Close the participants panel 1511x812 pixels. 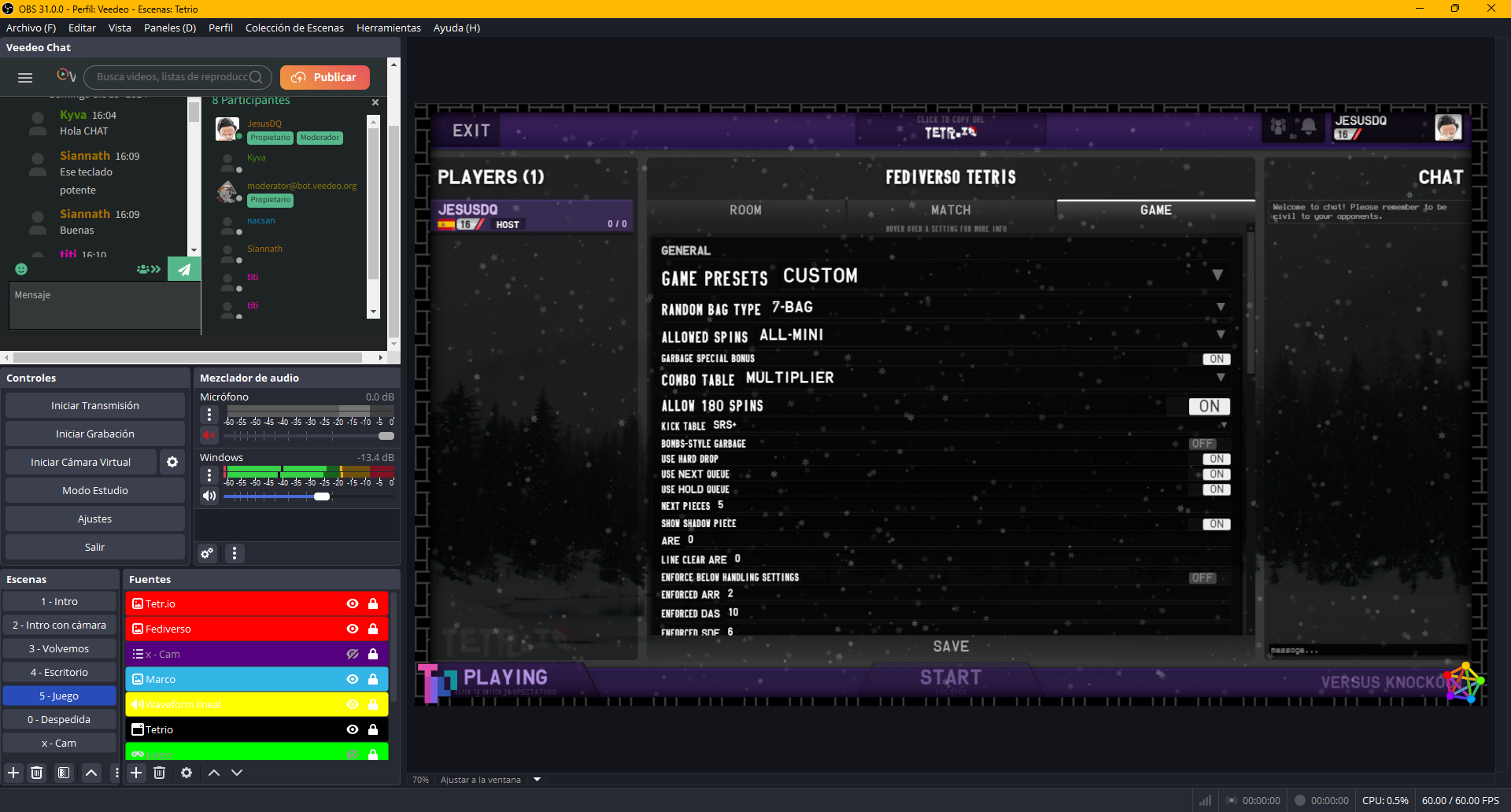click(x=375, y=102)
